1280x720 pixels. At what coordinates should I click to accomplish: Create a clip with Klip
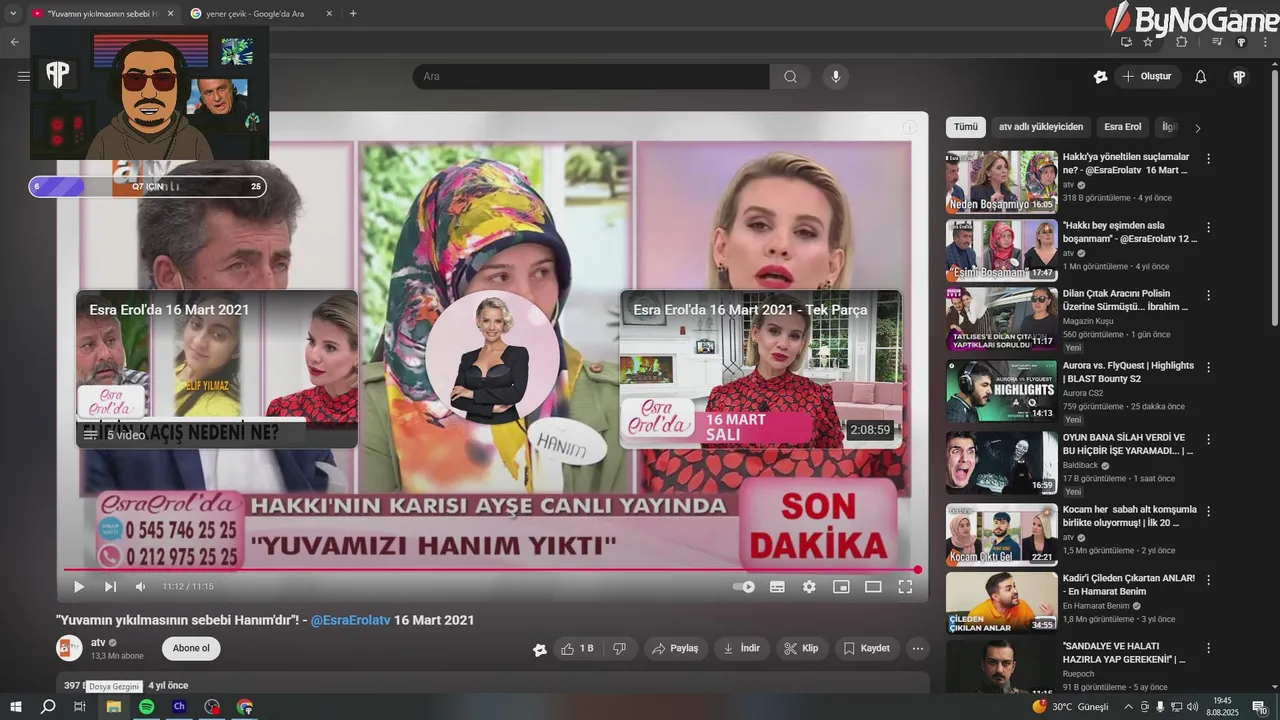tap(801, 649)
